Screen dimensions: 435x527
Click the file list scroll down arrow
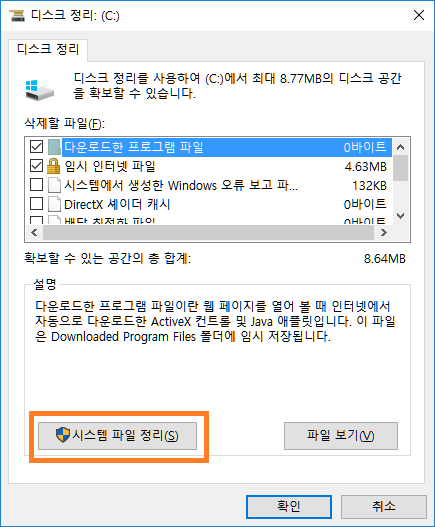pos(400,215)
